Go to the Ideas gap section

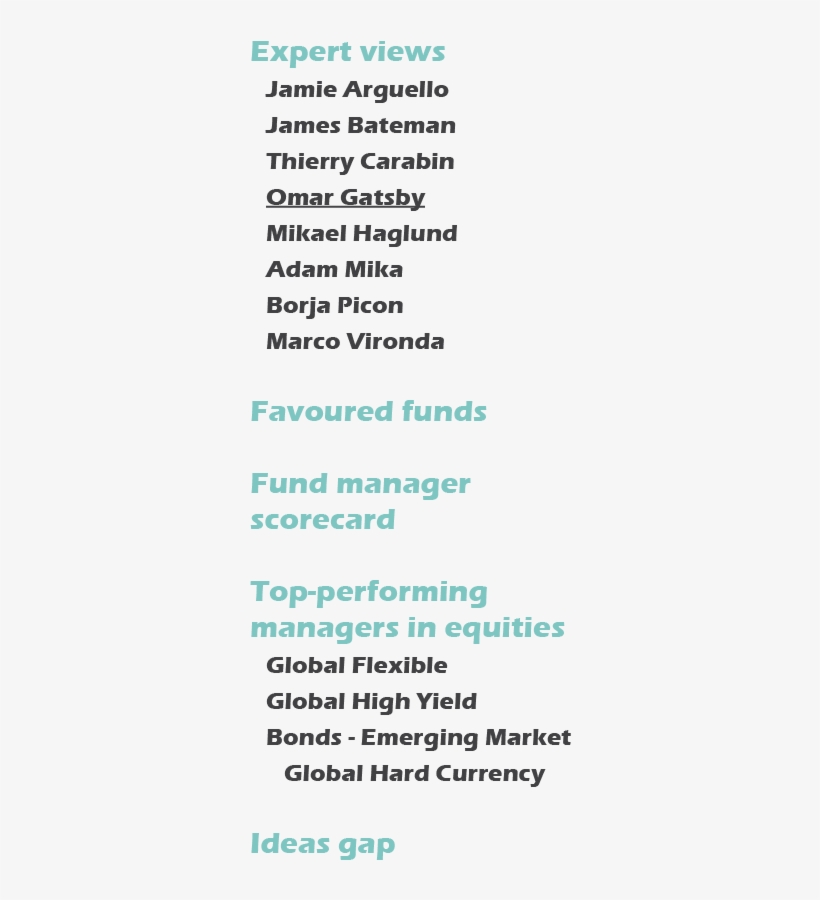pos(322,844)
